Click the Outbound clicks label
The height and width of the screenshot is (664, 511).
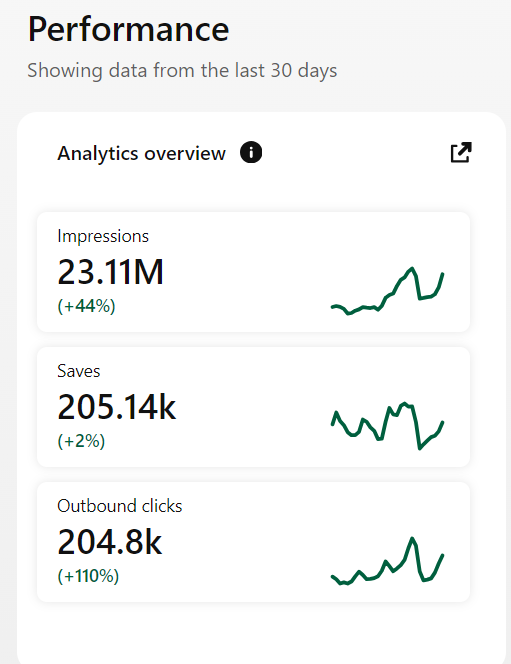tap(120, 506)
